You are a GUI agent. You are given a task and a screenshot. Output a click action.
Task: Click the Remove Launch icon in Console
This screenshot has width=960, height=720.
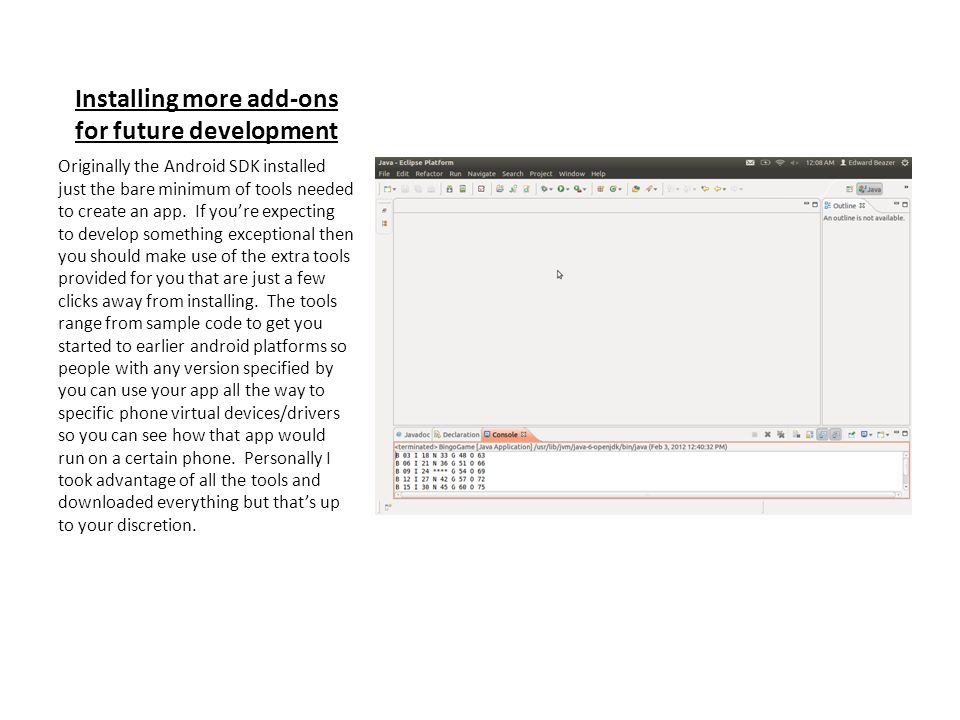(768, 434)
